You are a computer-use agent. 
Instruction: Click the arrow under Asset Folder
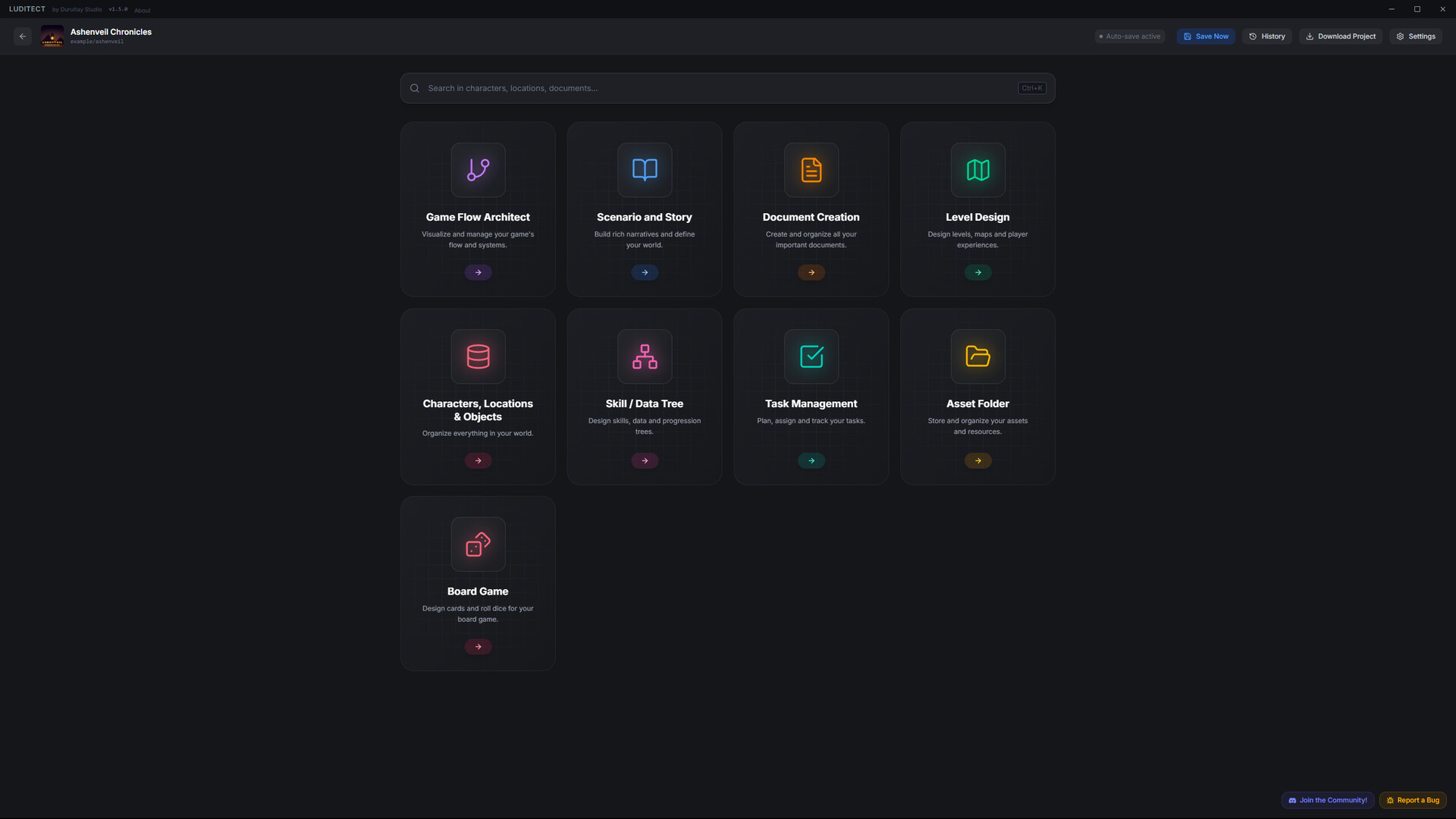click(977, 460)
